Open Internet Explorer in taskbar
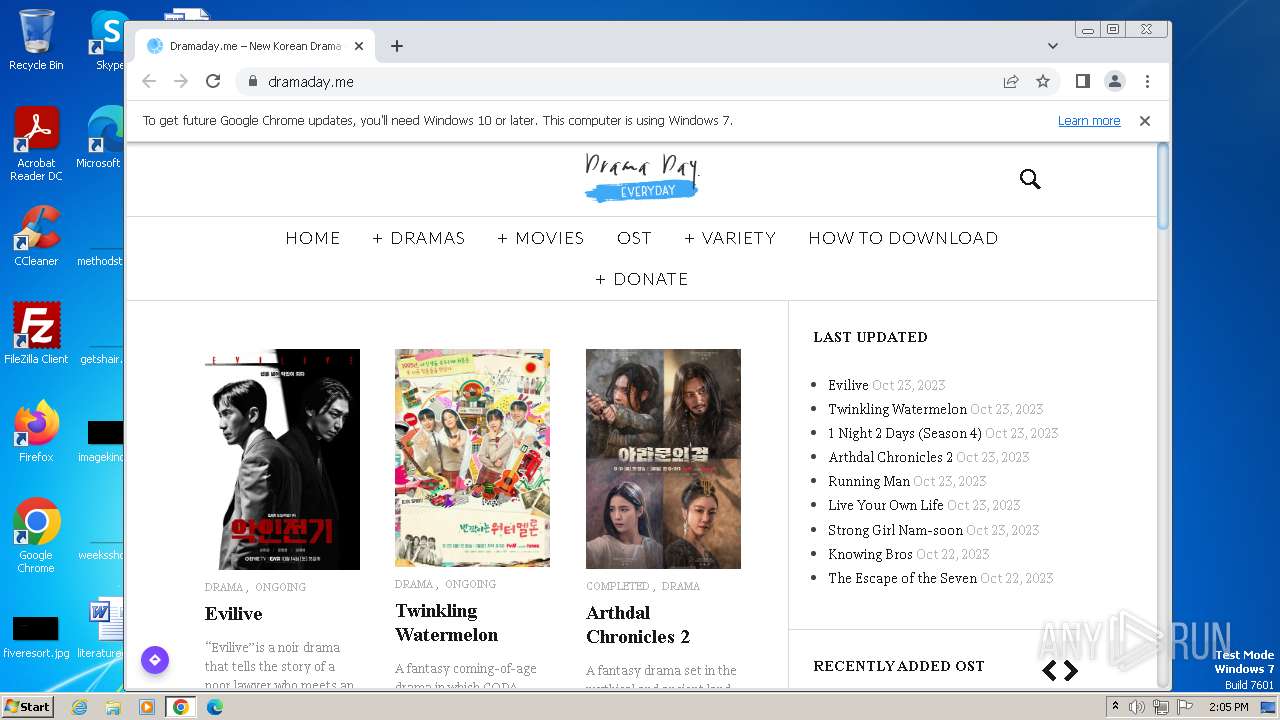Viewport: 1280px width, 720px height. pos(79,707)
